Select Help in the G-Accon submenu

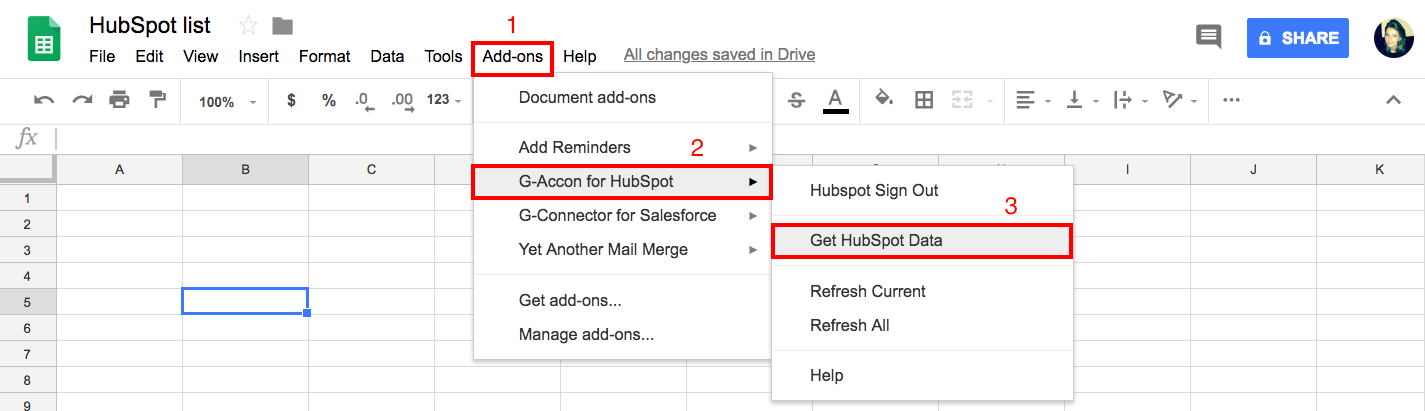pyautogui.click(x=922, y=375)
